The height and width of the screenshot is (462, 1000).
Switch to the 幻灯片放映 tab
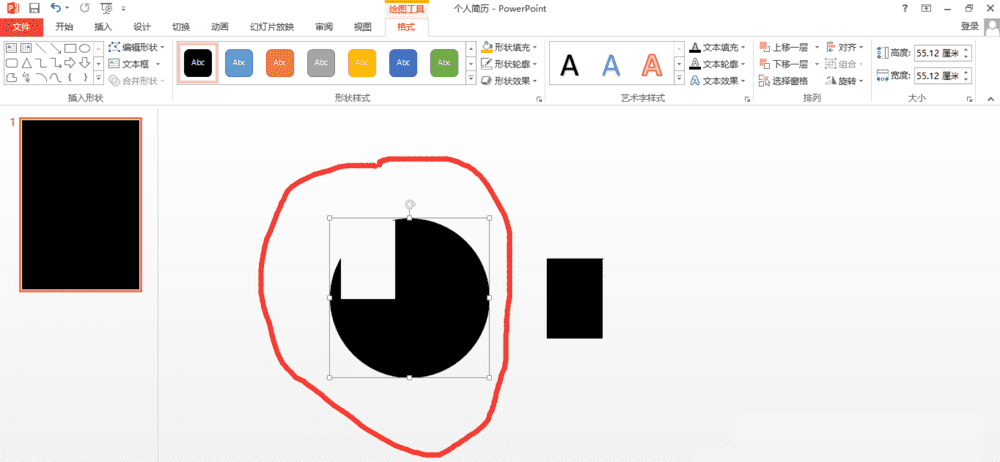pos(272,27)
